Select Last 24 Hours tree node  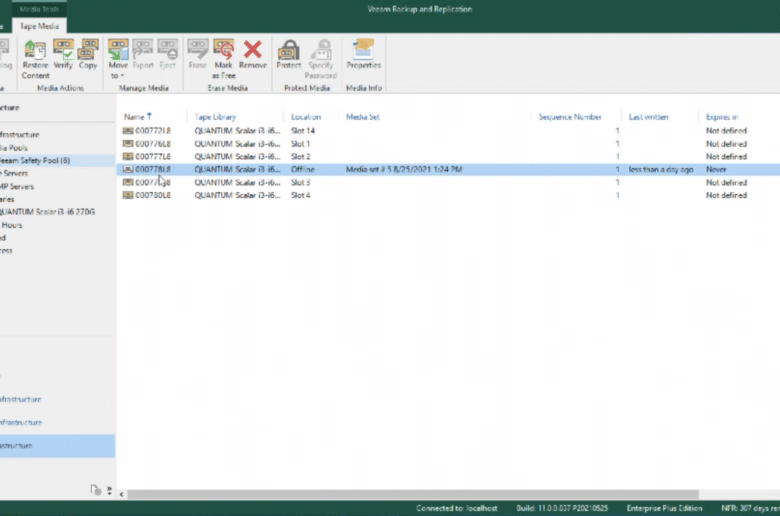(11, 225)
